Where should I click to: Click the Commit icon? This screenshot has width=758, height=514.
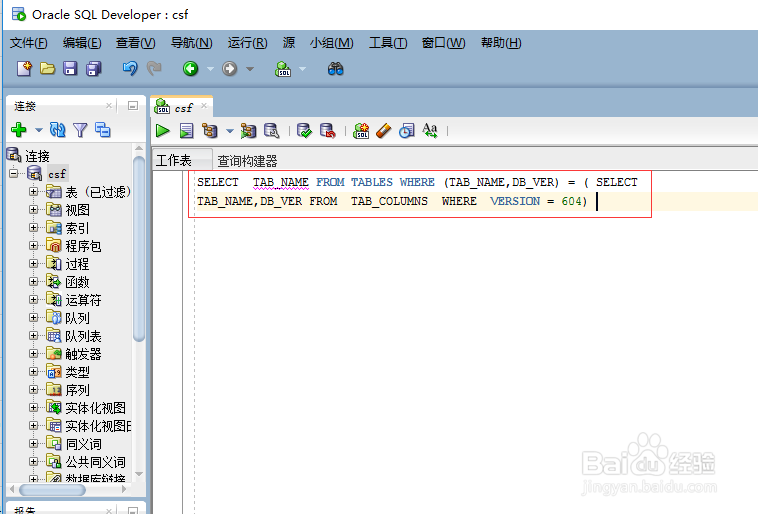click(x=304, y=131)
